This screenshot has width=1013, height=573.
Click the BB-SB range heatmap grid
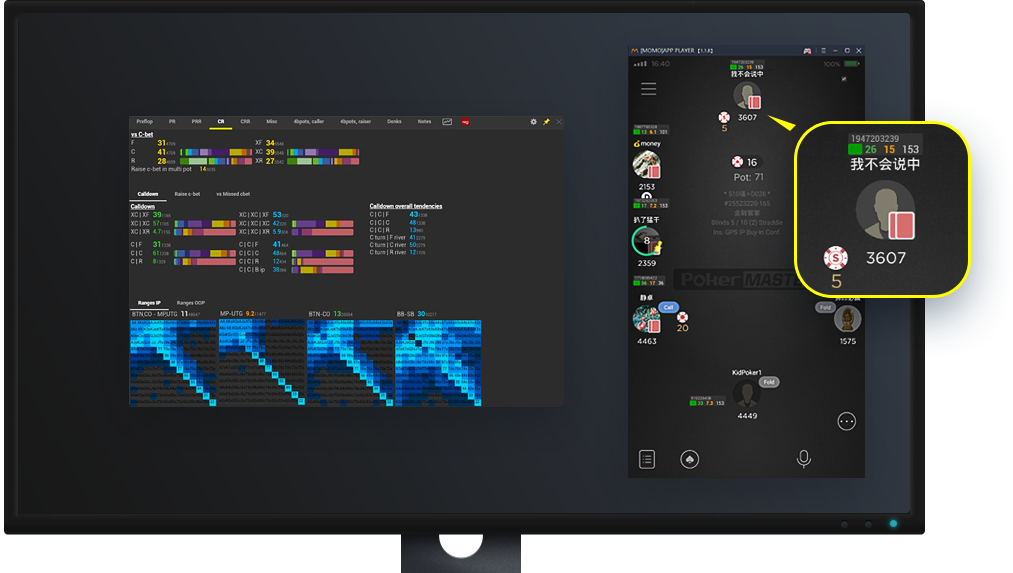coord(438,363)
